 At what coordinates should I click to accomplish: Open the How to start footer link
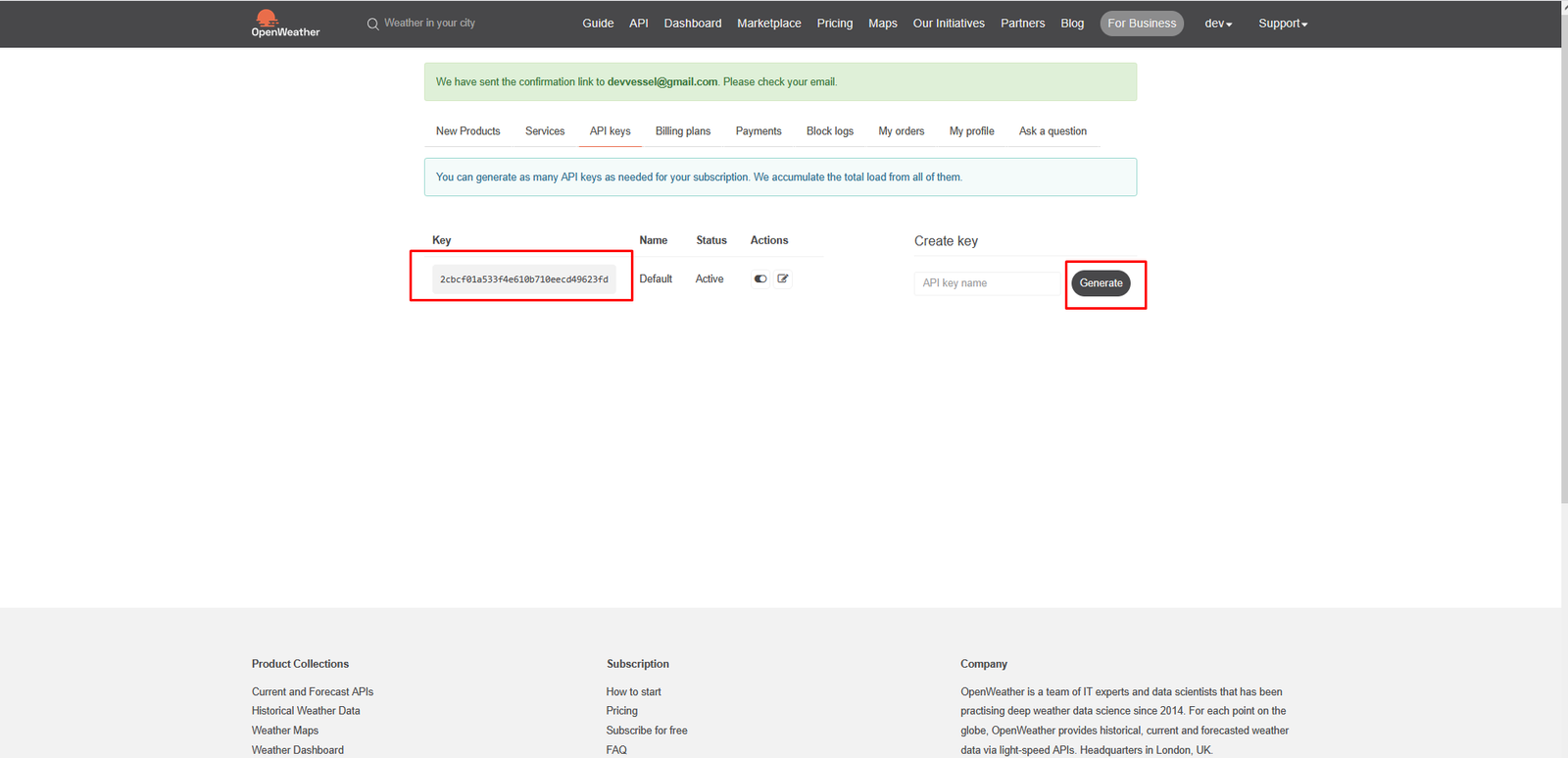[633, 692]
